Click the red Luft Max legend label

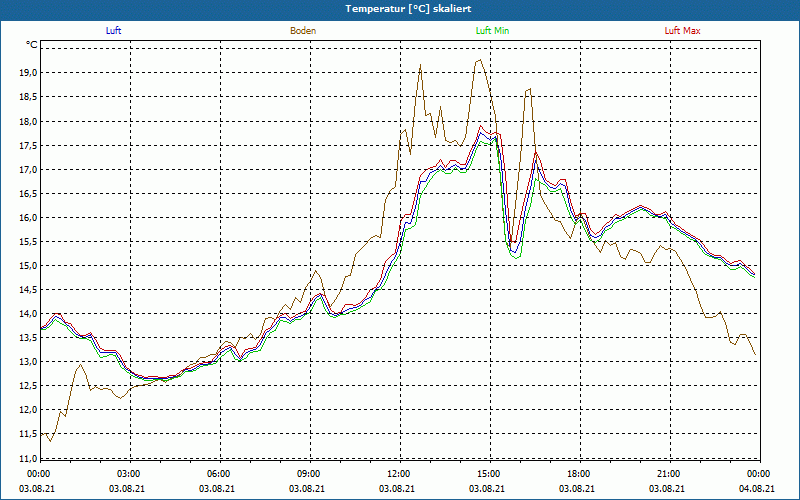click(682, 31)
